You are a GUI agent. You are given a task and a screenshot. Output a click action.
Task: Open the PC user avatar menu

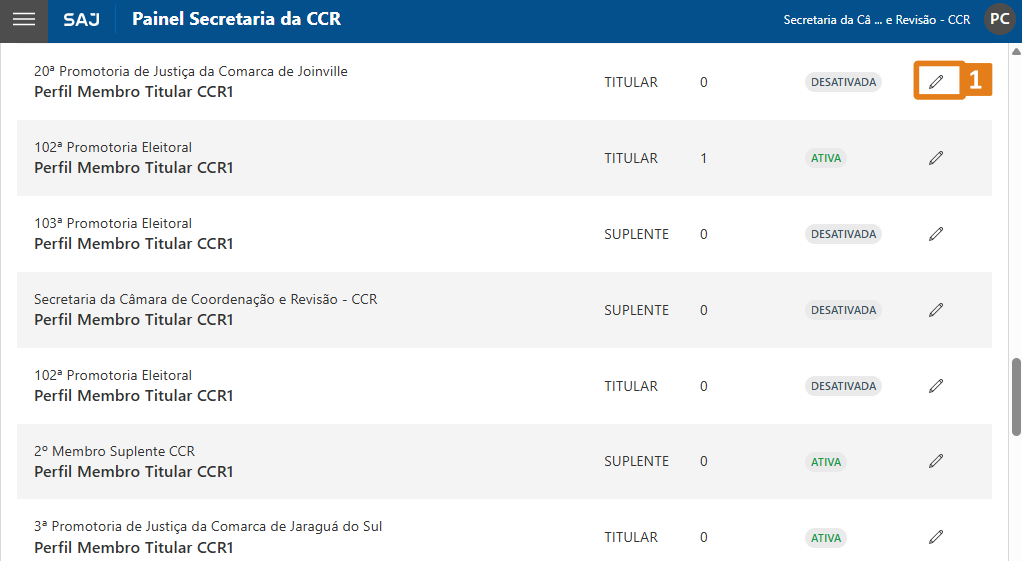(x=999, y=19)
